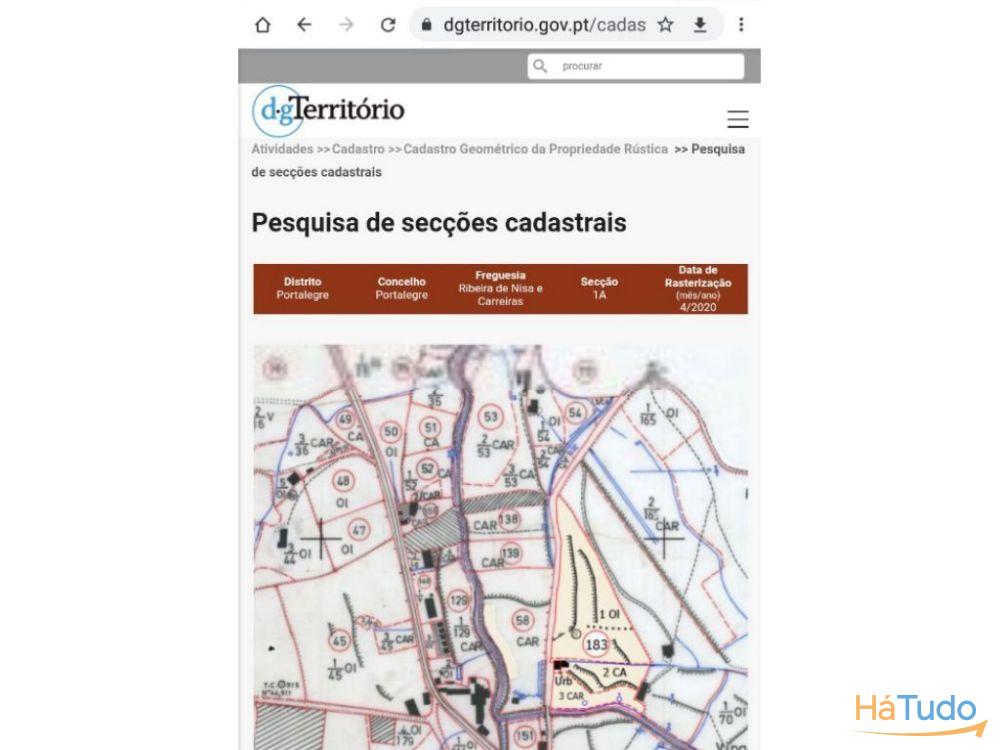Click the magnifier icon in search box
Viewport: 1000px width, 750px height.
pos(541,66)
